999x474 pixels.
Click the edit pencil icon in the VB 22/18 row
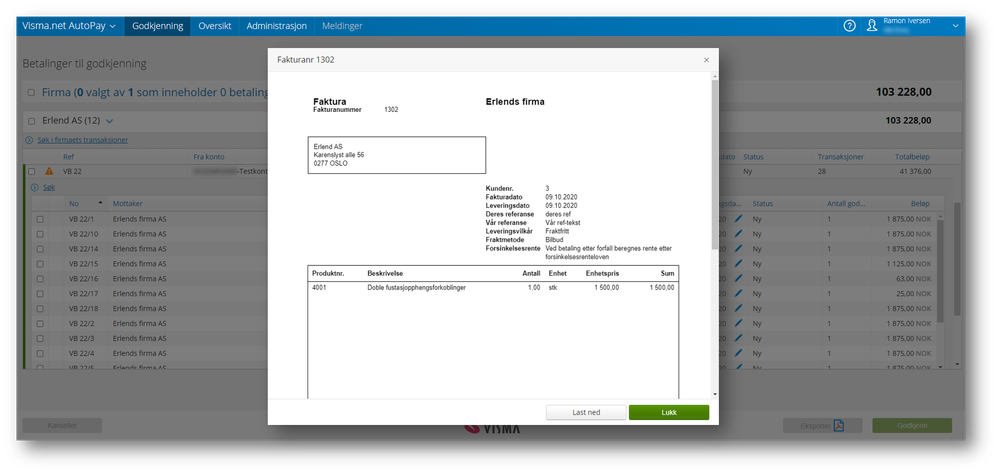(x=739, y=308)
